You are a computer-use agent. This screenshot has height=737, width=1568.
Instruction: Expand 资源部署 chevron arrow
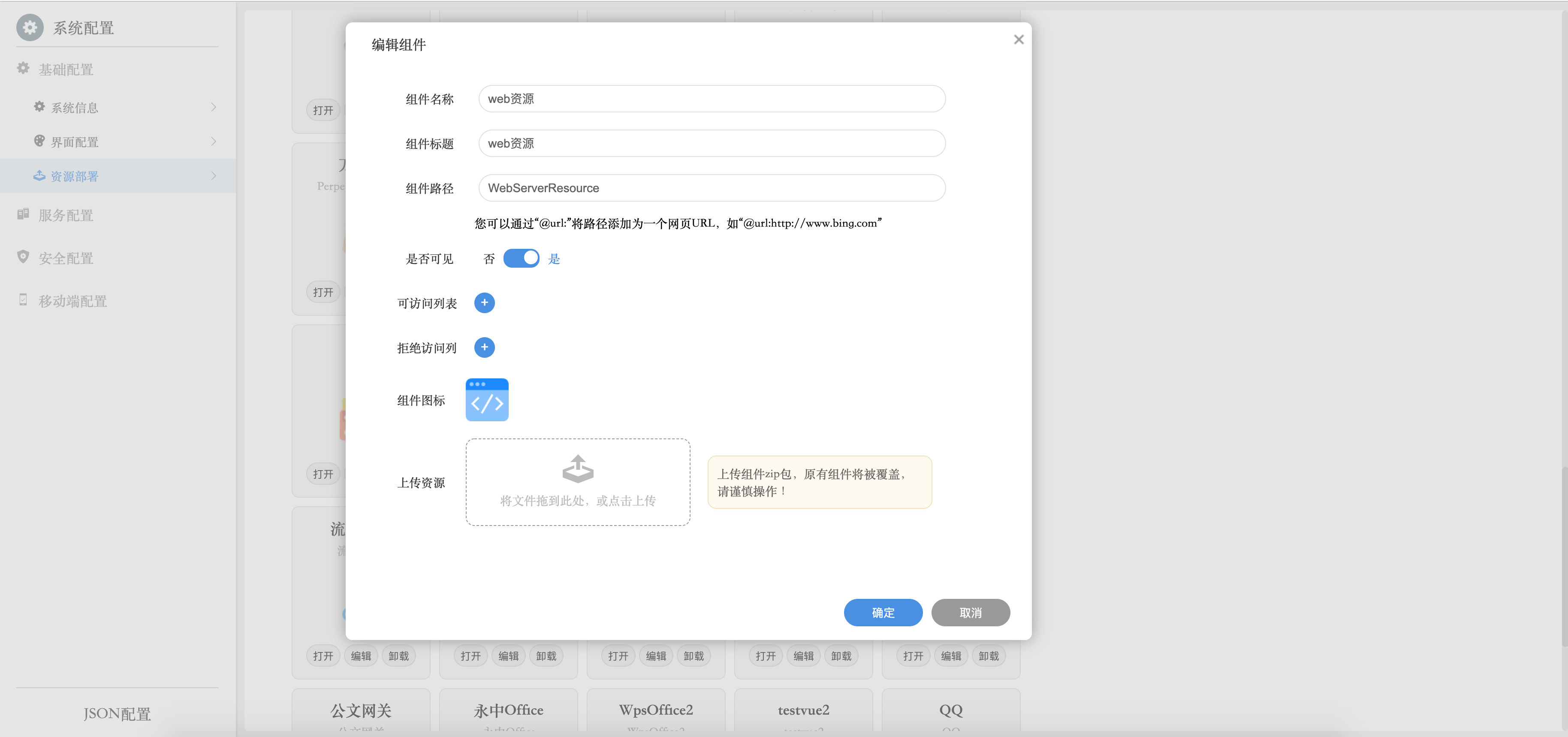point(213,176)
